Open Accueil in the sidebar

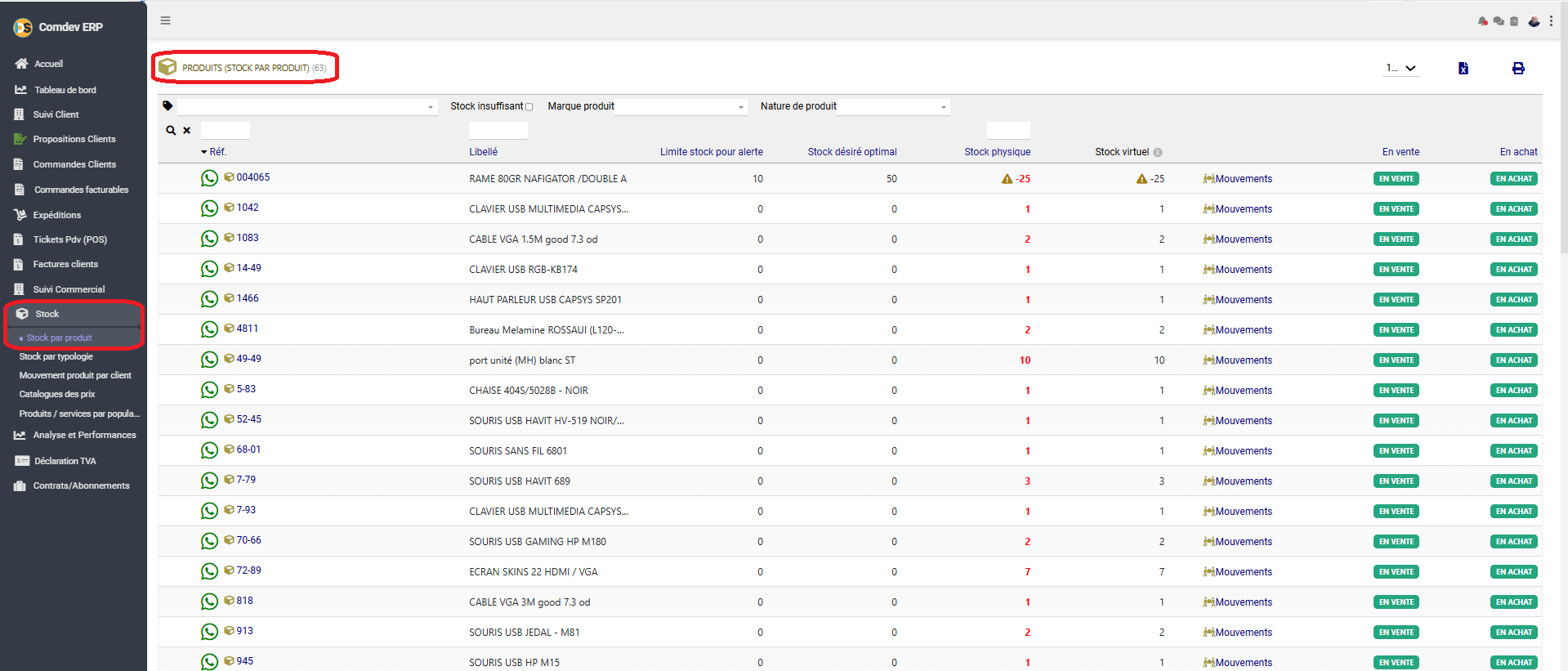click(48, 64)
